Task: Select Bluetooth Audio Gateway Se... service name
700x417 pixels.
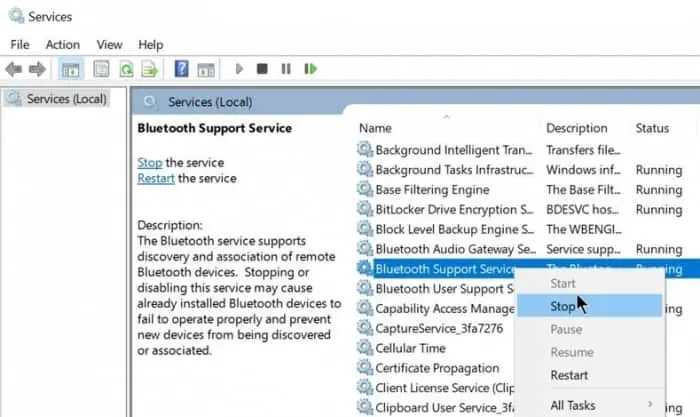Action: pos(455,249)
